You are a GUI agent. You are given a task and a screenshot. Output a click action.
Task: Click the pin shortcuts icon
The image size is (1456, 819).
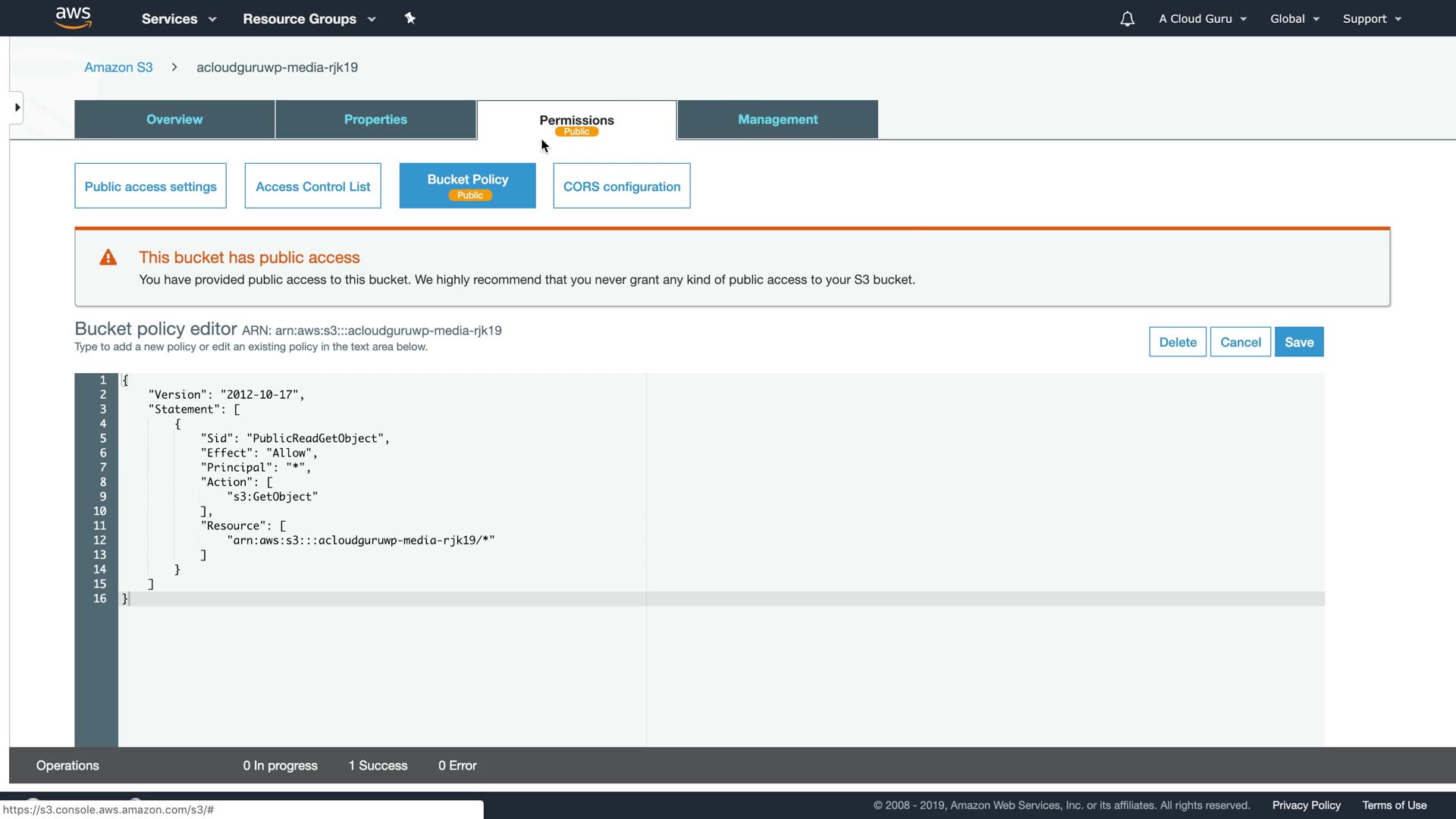[x=410, y=18]
